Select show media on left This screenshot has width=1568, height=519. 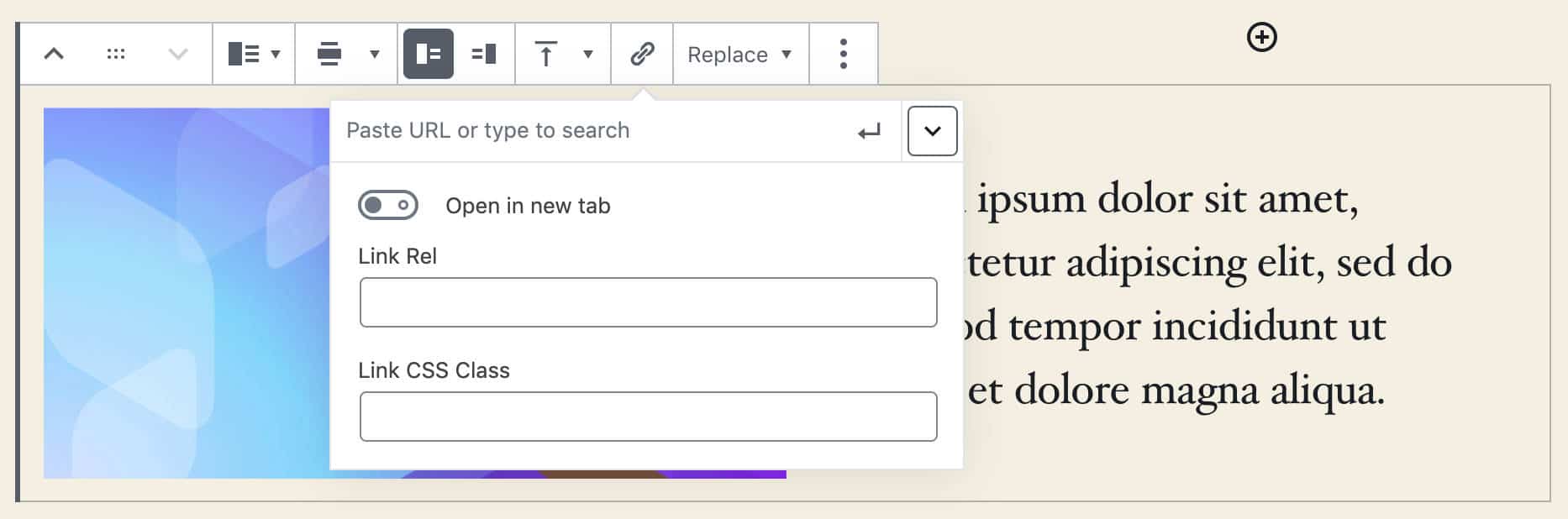pos(429,55)
